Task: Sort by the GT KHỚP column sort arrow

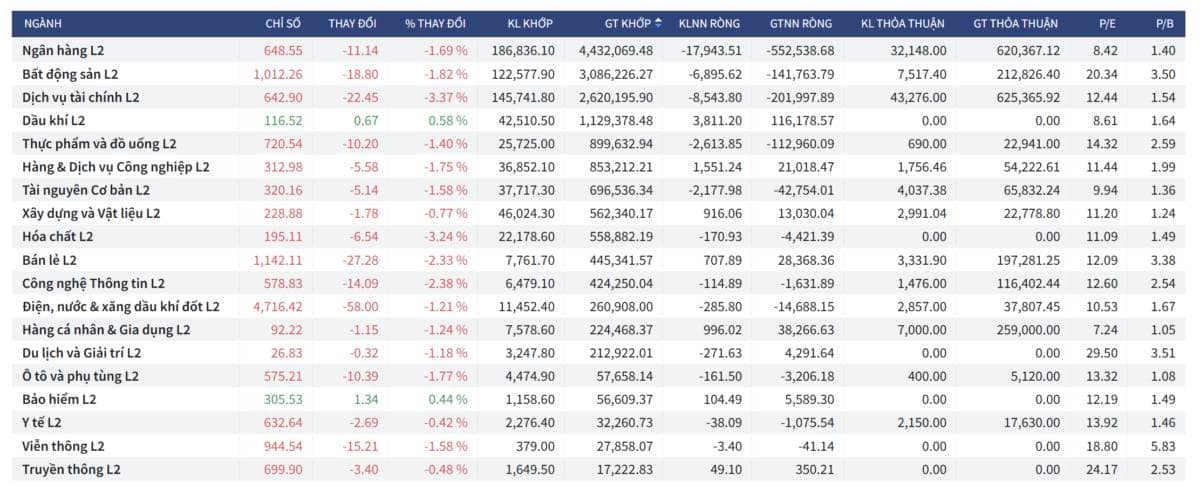Action: pos(659,22)
